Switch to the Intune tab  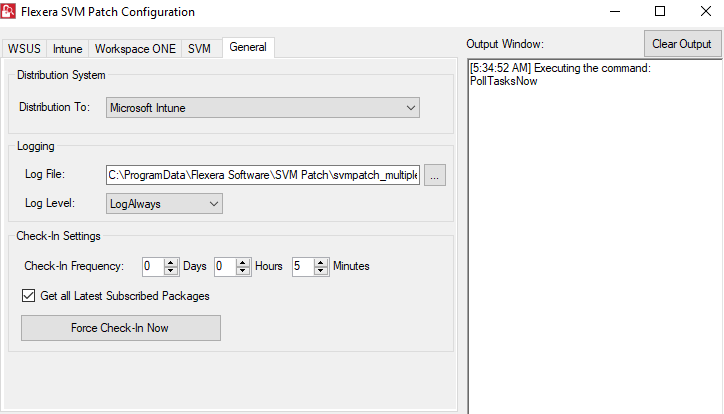(68, 48)
